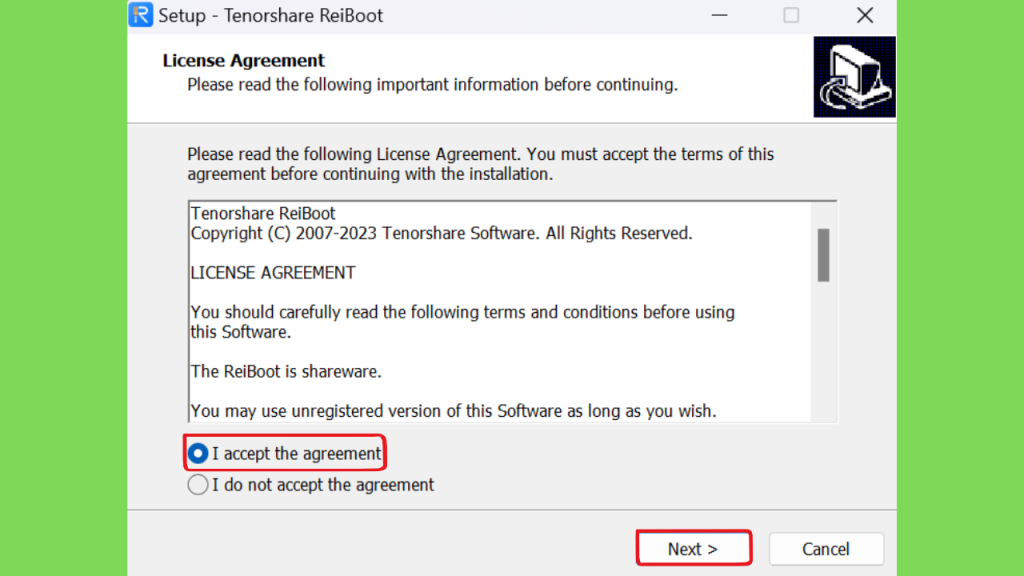
Task: Click the installer computer graphic icon
Action: click(x=854, y=77)
